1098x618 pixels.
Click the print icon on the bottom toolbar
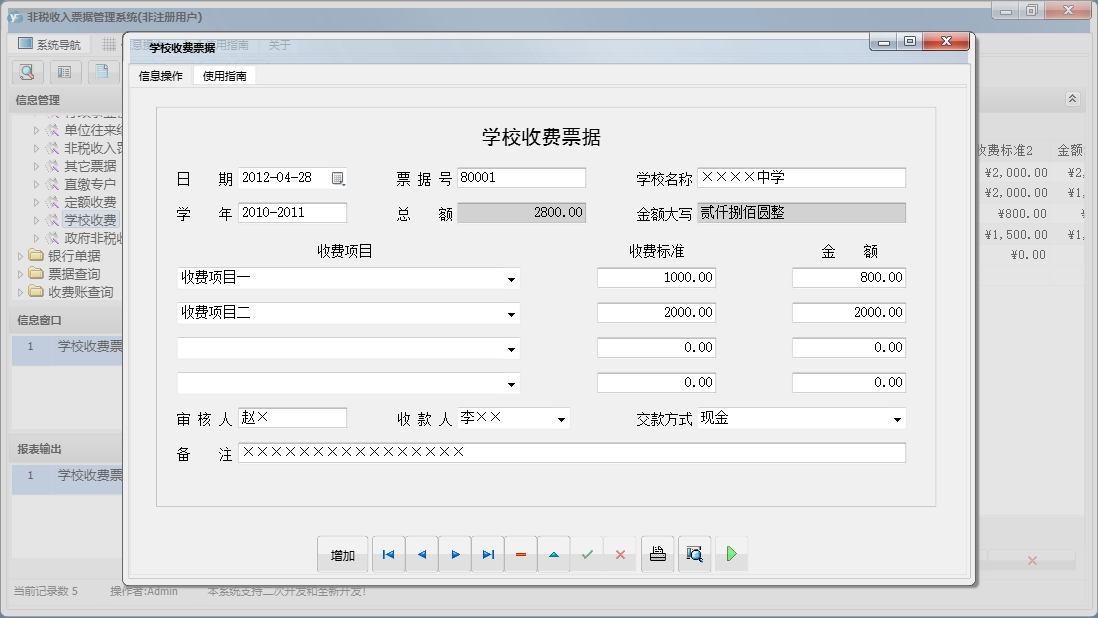coord(657,553)
